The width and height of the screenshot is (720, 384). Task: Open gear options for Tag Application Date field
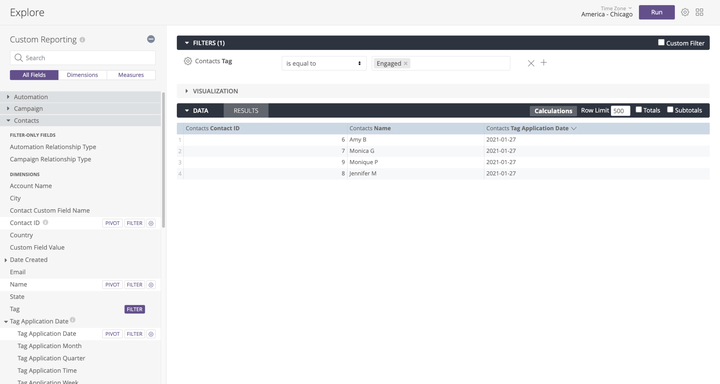[151, 334]
